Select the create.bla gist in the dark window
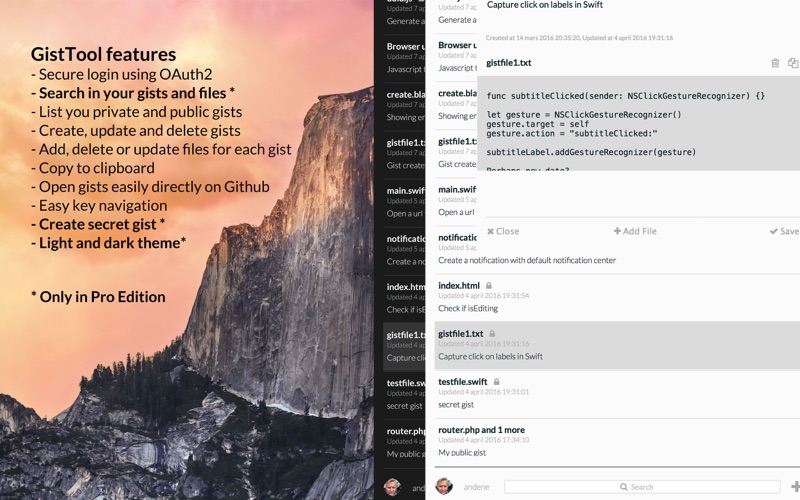Viewport: 800px width, 500px height. click(x=404, y=106)
